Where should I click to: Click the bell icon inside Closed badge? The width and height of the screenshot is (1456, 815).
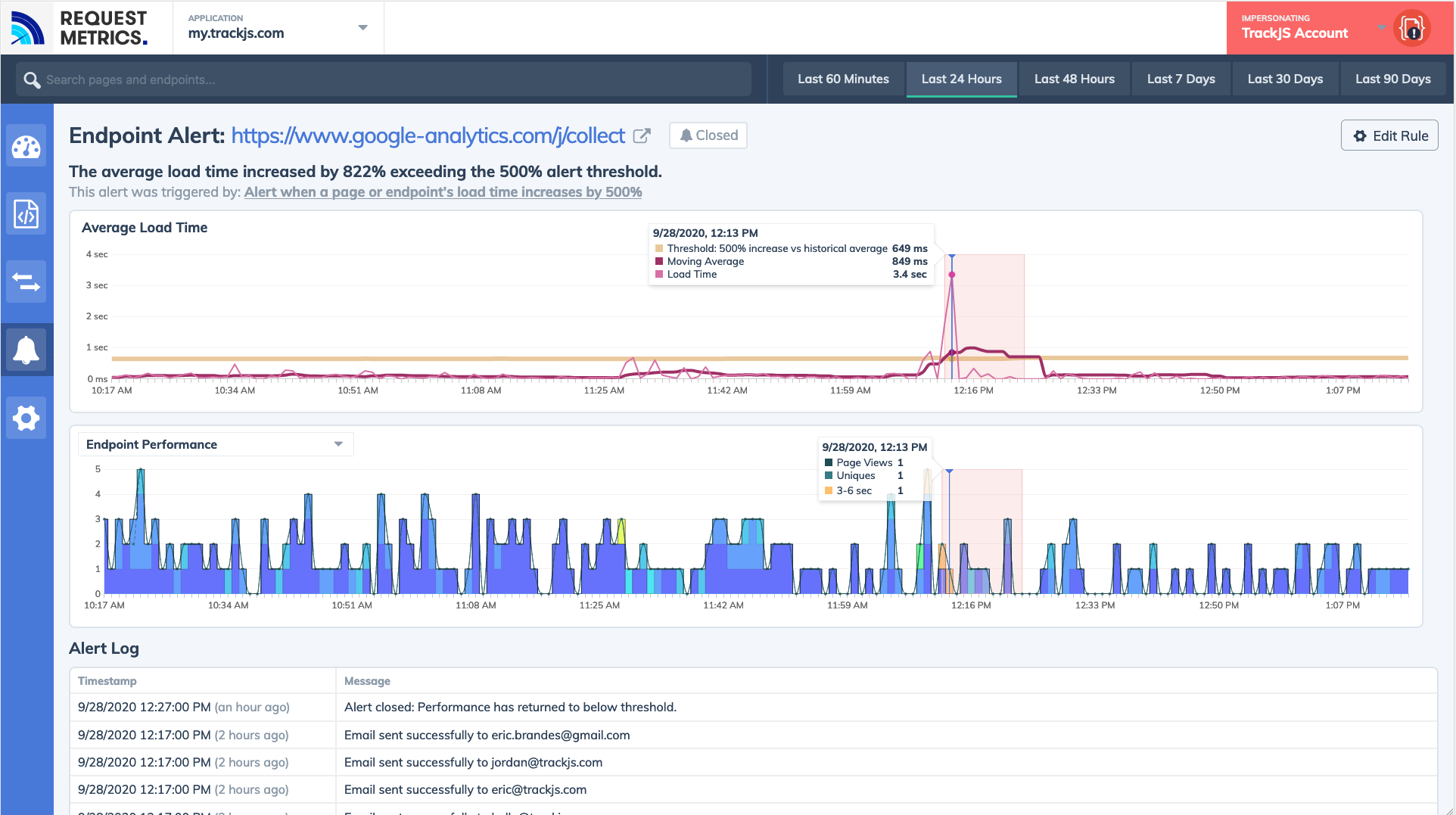[686, 135]
